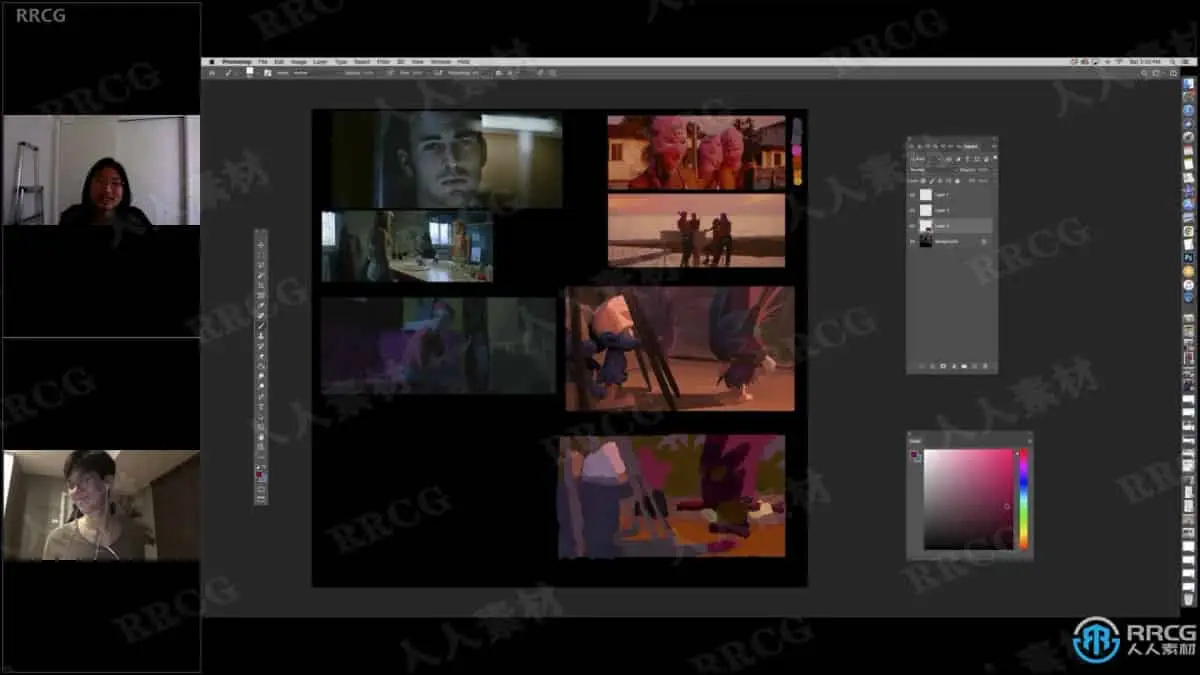The height and width of the screenshot is (675, 1200).
Task: Pick a color in the color field
Action: click(968, 499)
